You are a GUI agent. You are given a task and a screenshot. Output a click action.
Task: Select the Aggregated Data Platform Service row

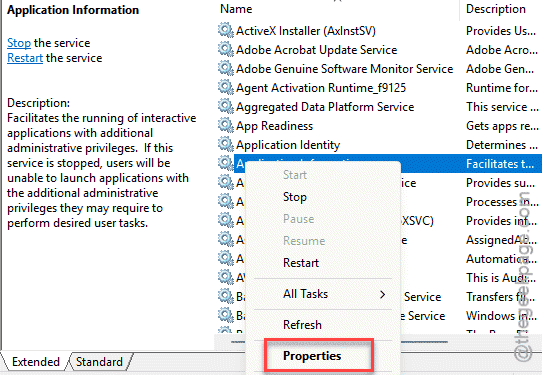click(x=325, y=107)
